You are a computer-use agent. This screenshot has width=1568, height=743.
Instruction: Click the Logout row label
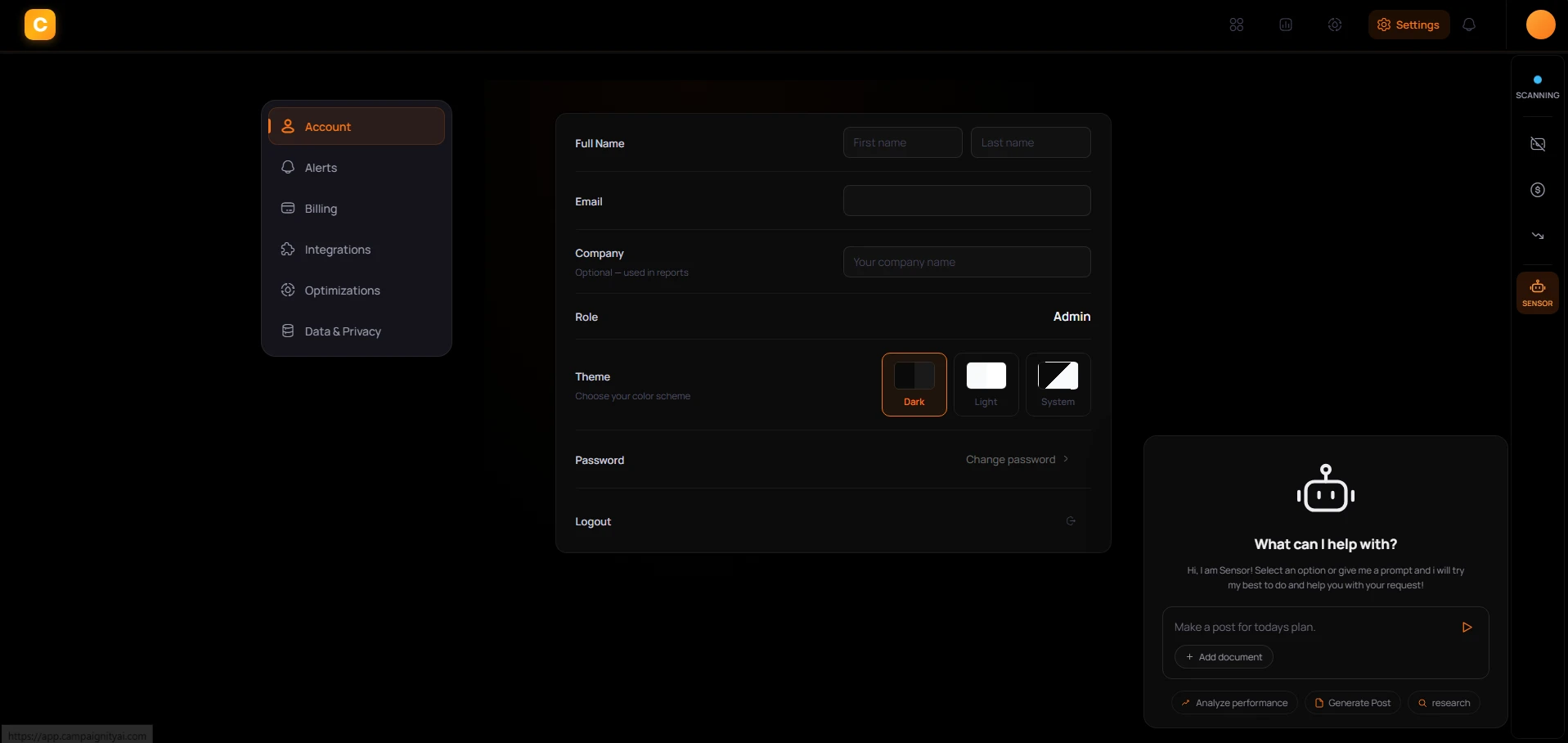[593, 521]
